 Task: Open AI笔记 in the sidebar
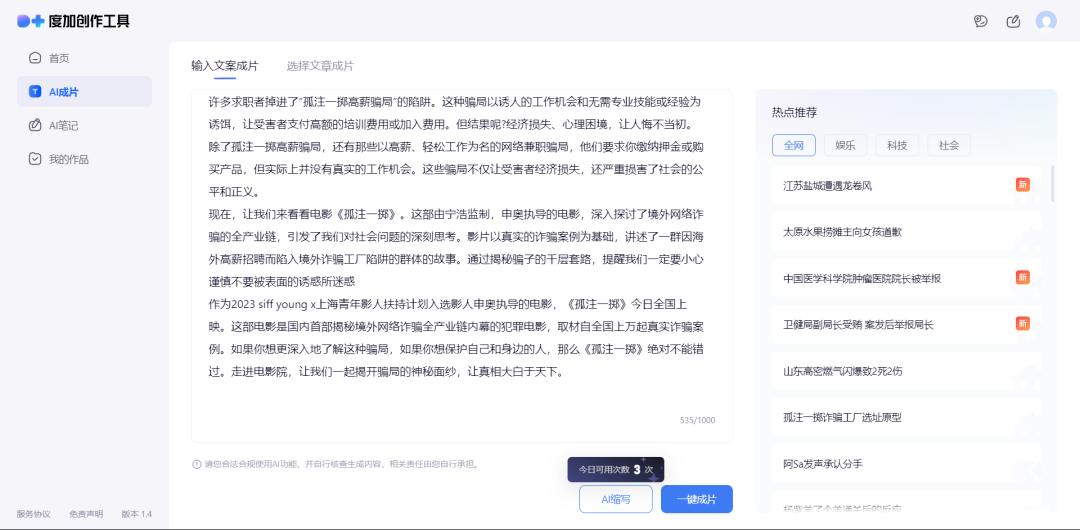click(x=84, y=125)
